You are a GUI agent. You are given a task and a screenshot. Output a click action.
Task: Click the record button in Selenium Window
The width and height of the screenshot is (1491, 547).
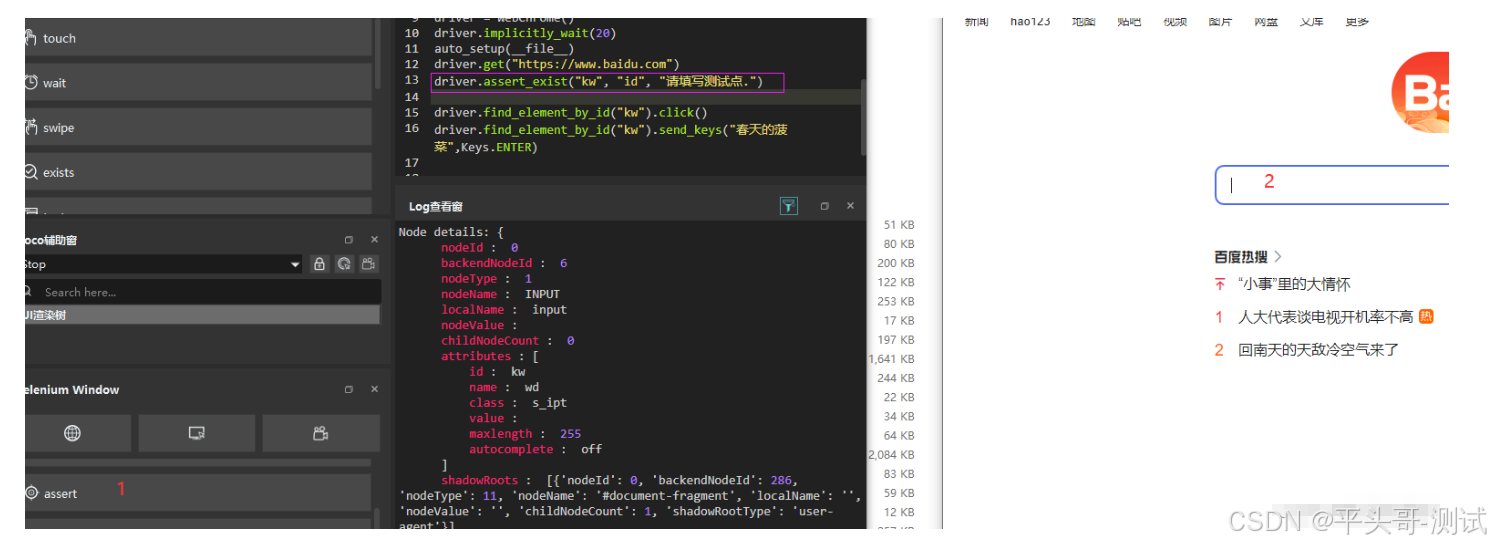click(x=321, y=433)
